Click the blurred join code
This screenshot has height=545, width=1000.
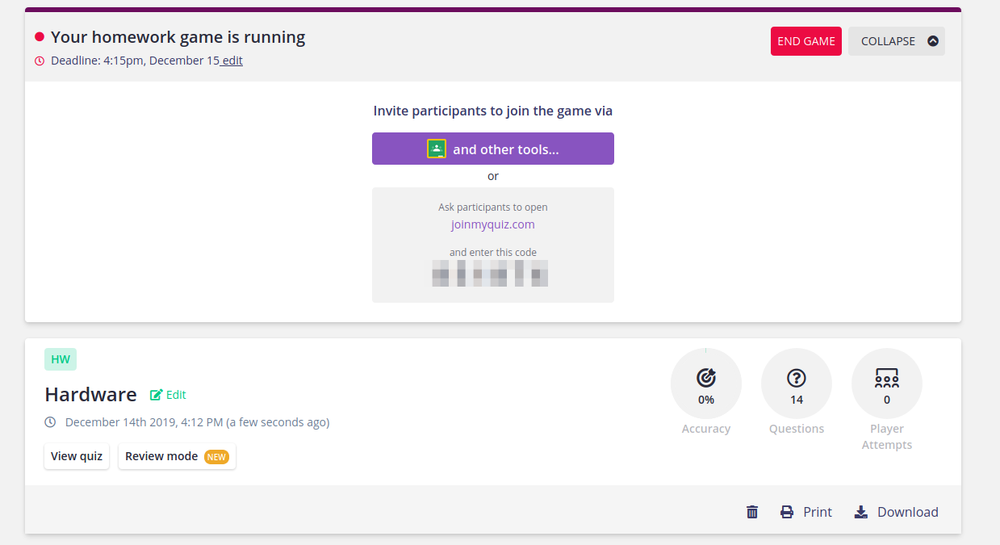[x=490, y=273]
